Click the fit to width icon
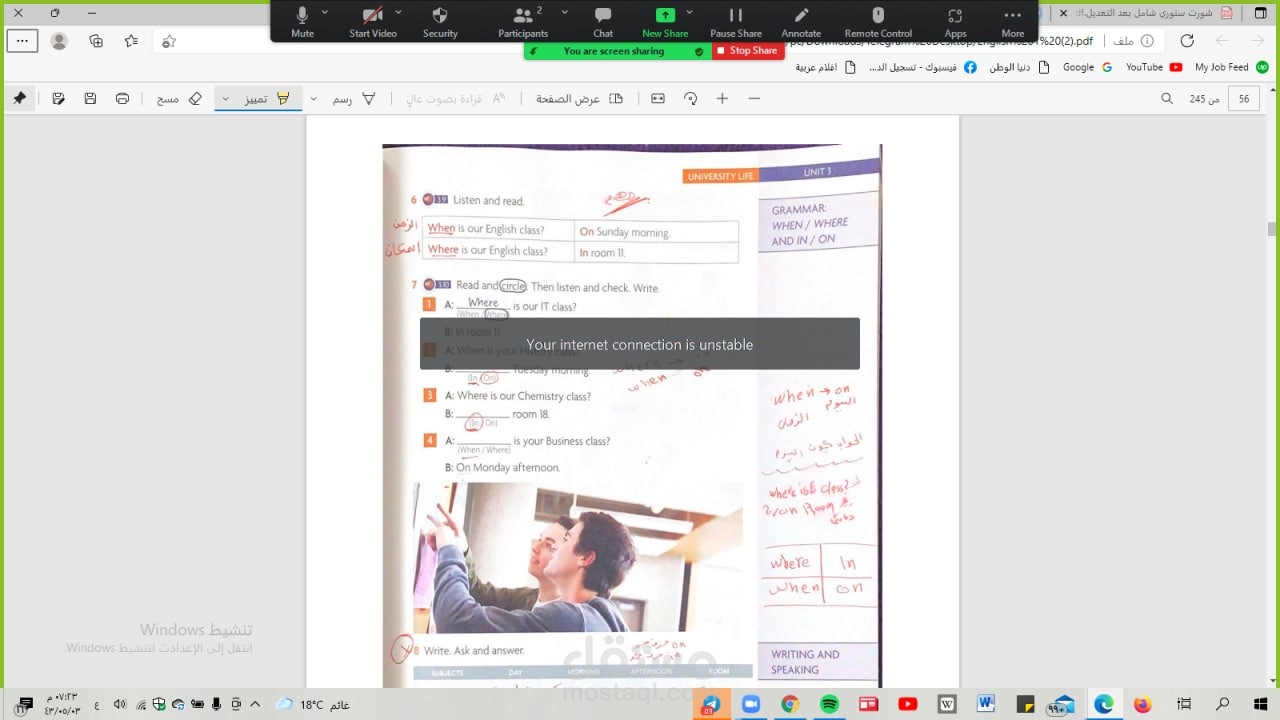The width and height of the screenshot is (1280, 720). pos(658,99)
